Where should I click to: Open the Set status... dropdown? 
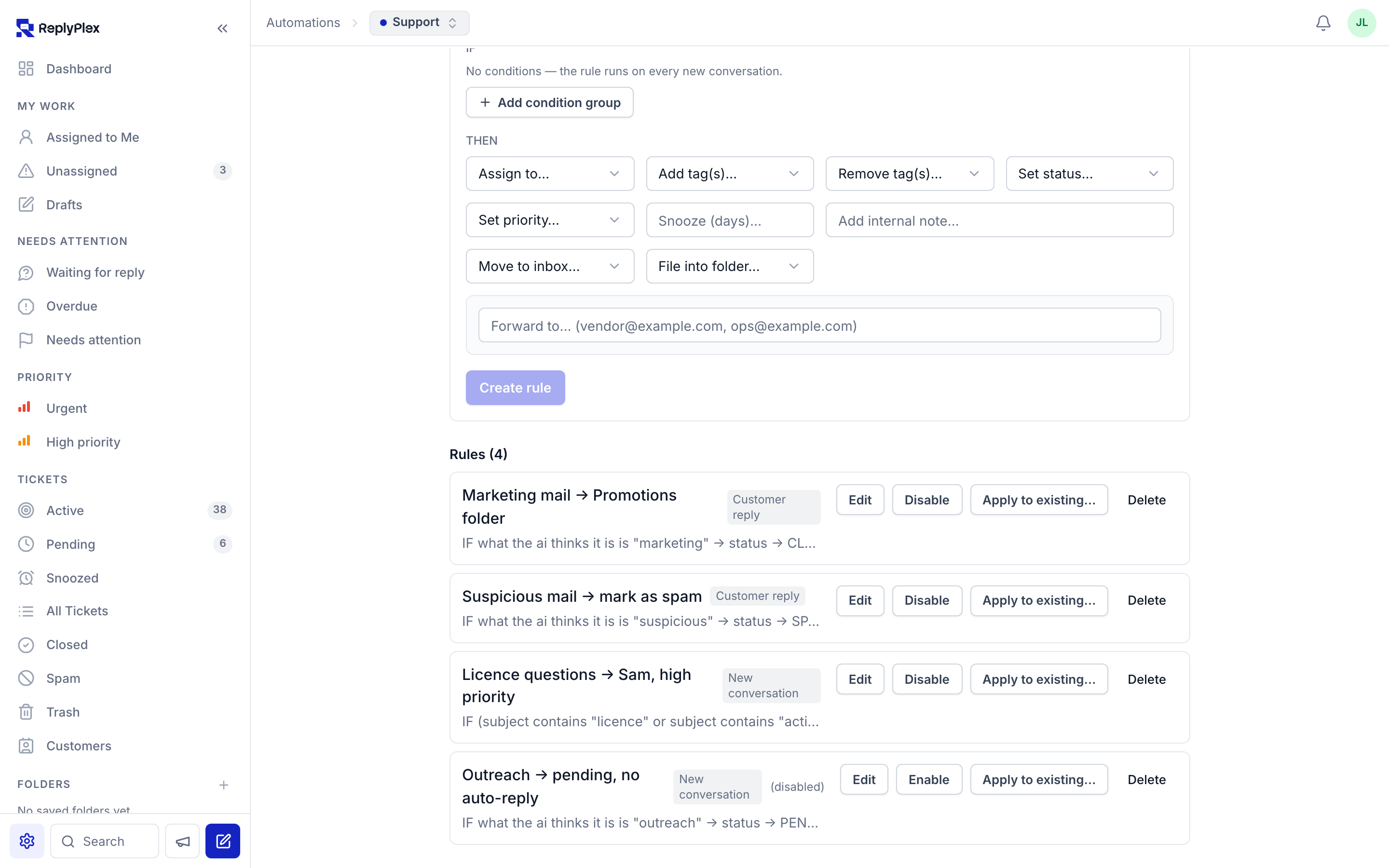coord(1089,174)
